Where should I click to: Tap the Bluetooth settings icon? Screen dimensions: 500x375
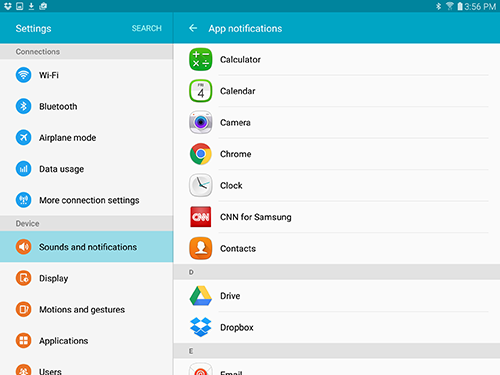(23, 106)
